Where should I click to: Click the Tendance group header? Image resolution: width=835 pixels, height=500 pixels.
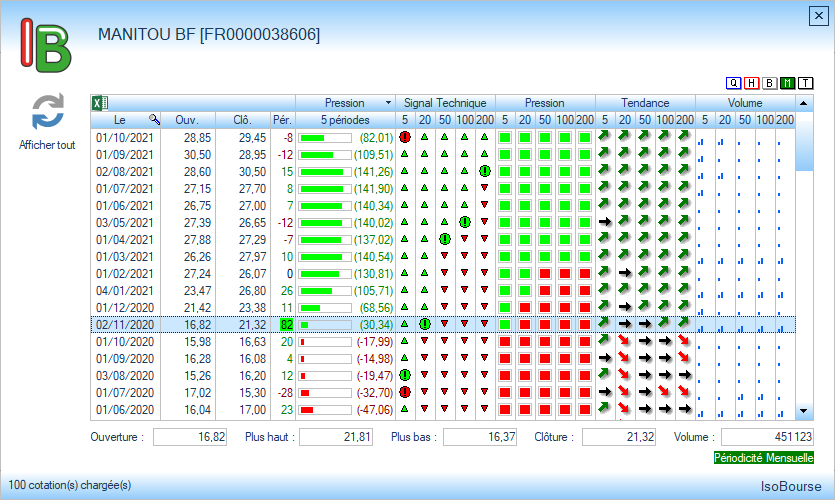coord(645,103)
